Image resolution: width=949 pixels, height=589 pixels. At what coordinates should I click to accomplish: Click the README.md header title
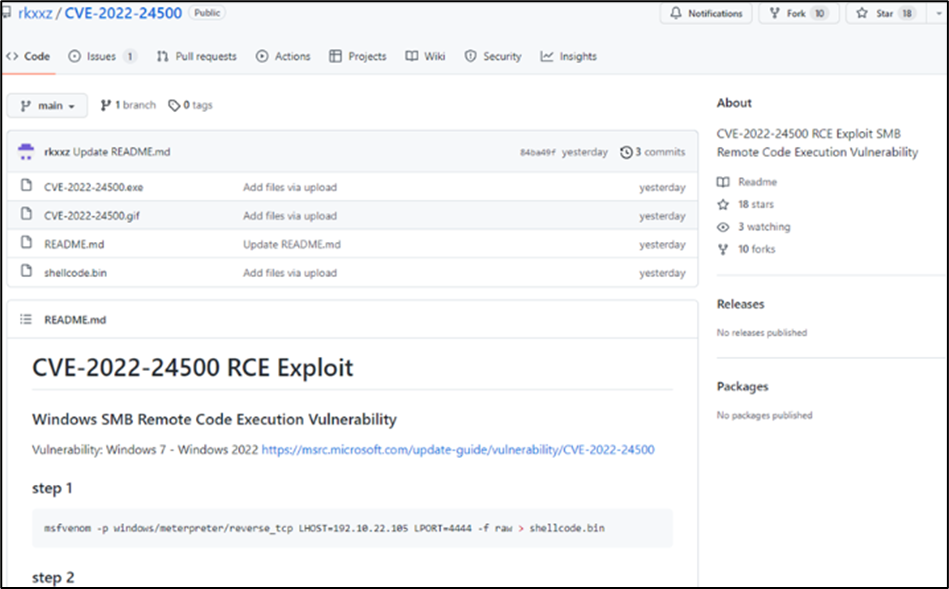pos(75,320)
